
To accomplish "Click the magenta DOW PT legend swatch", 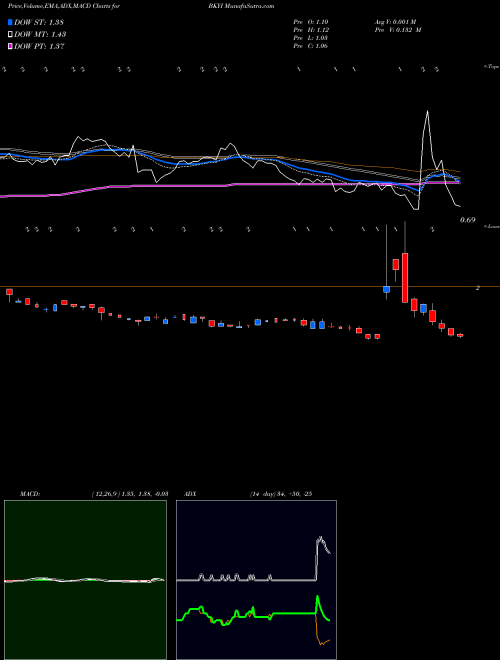I will point(10,47).
